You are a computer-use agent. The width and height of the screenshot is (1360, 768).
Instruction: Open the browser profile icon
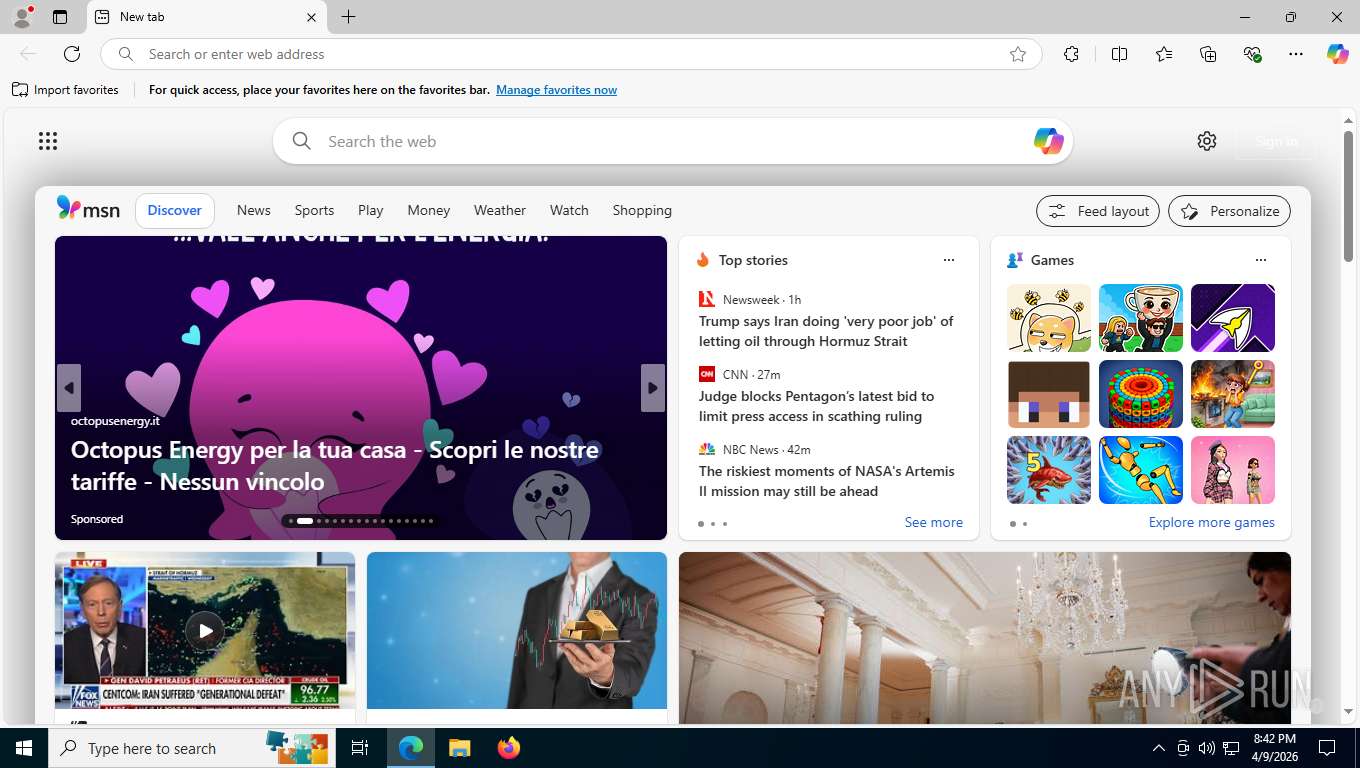click(x=22, y=17)
